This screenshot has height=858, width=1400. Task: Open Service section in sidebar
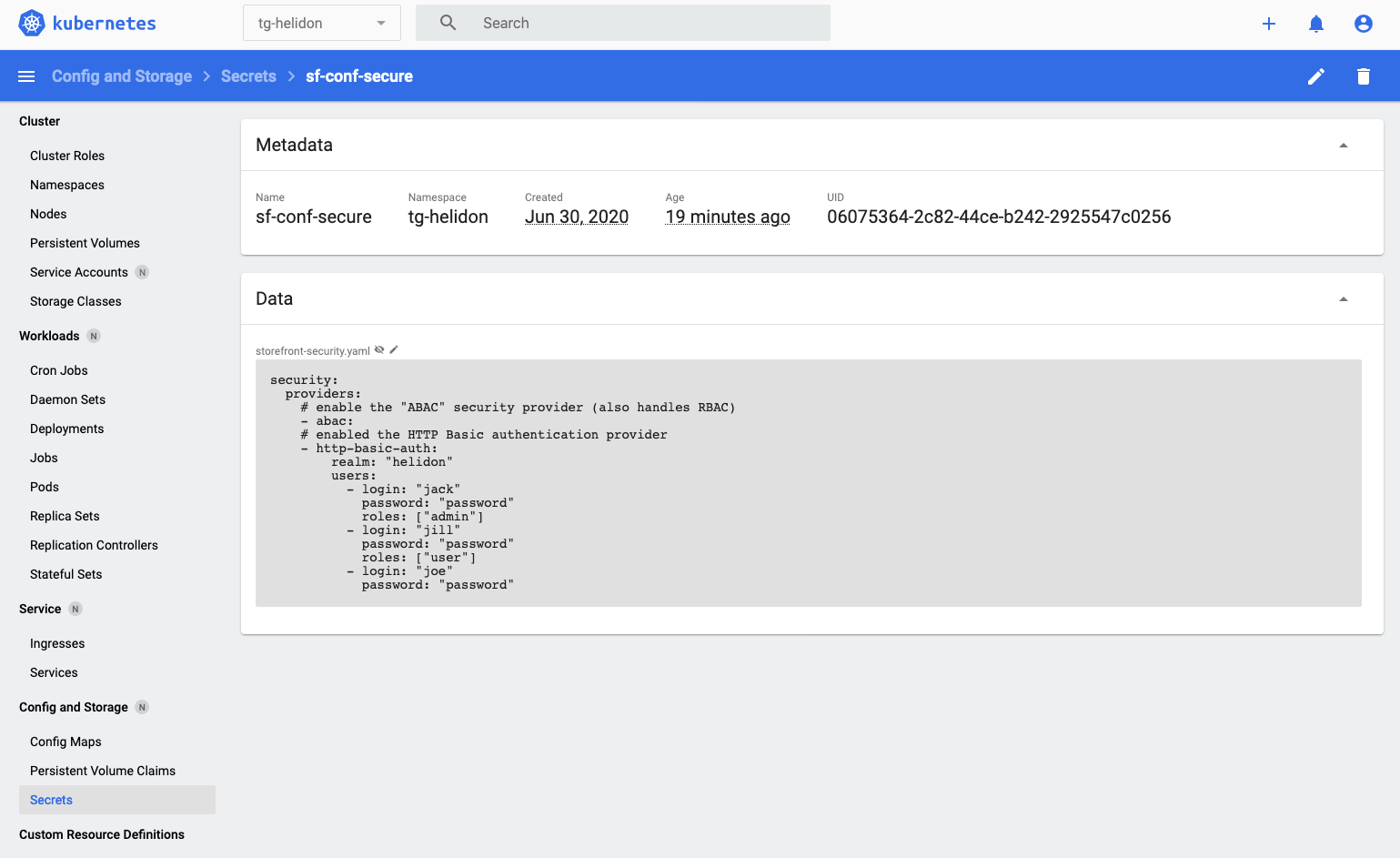click(x=40, y=609)
